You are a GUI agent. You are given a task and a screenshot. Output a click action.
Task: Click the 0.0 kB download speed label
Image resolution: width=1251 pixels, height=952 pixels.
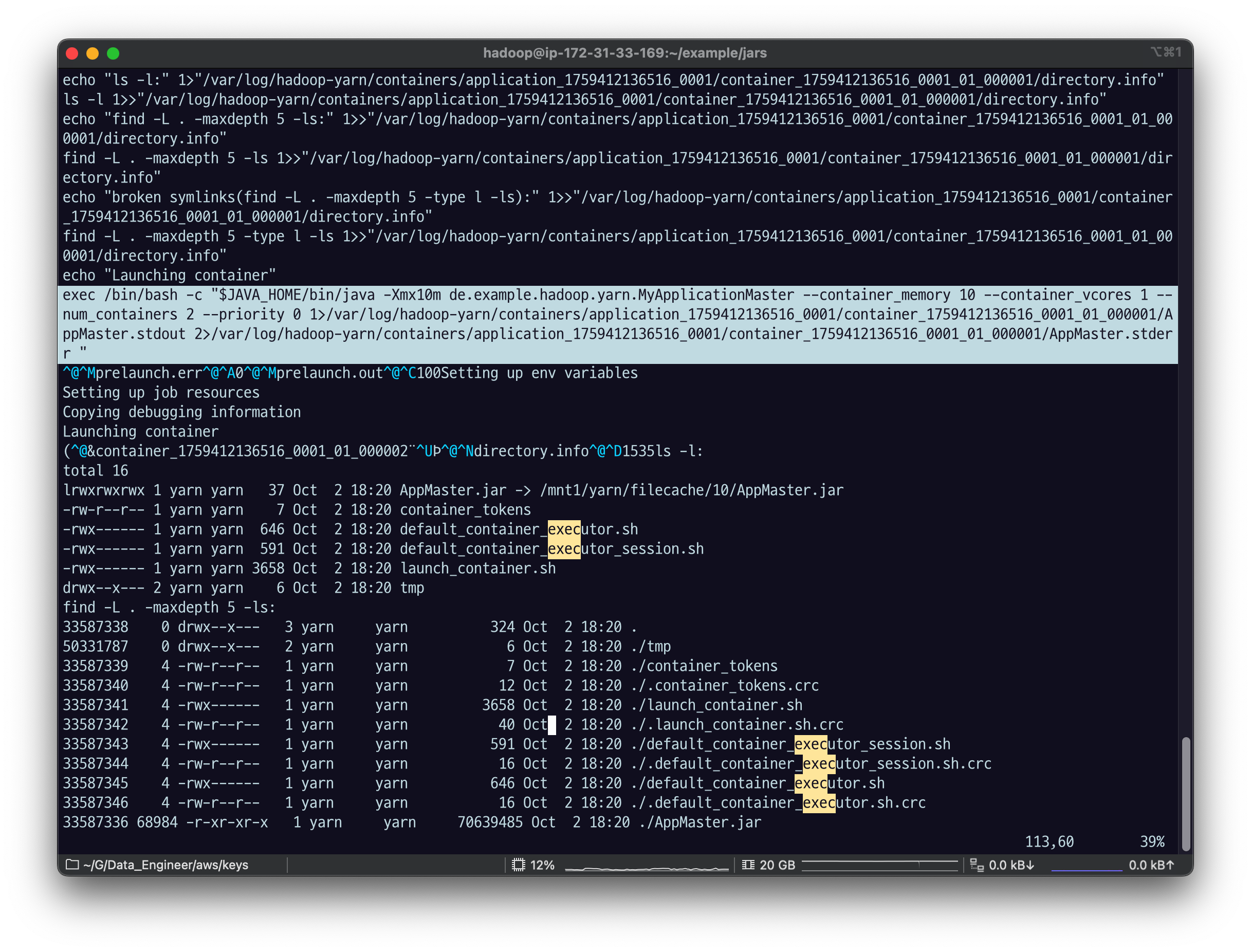[1011, 865]
